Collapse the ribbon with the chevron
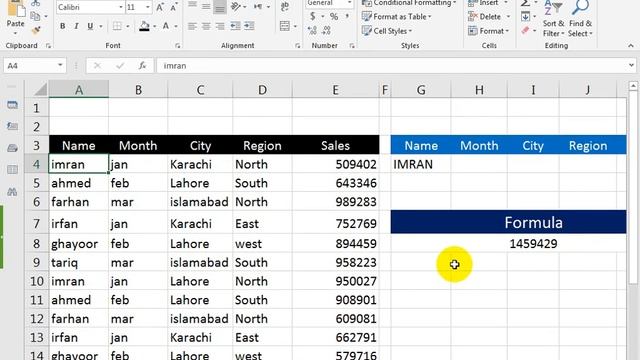Viewport: 640px width, 360px height. click(631, 46)
